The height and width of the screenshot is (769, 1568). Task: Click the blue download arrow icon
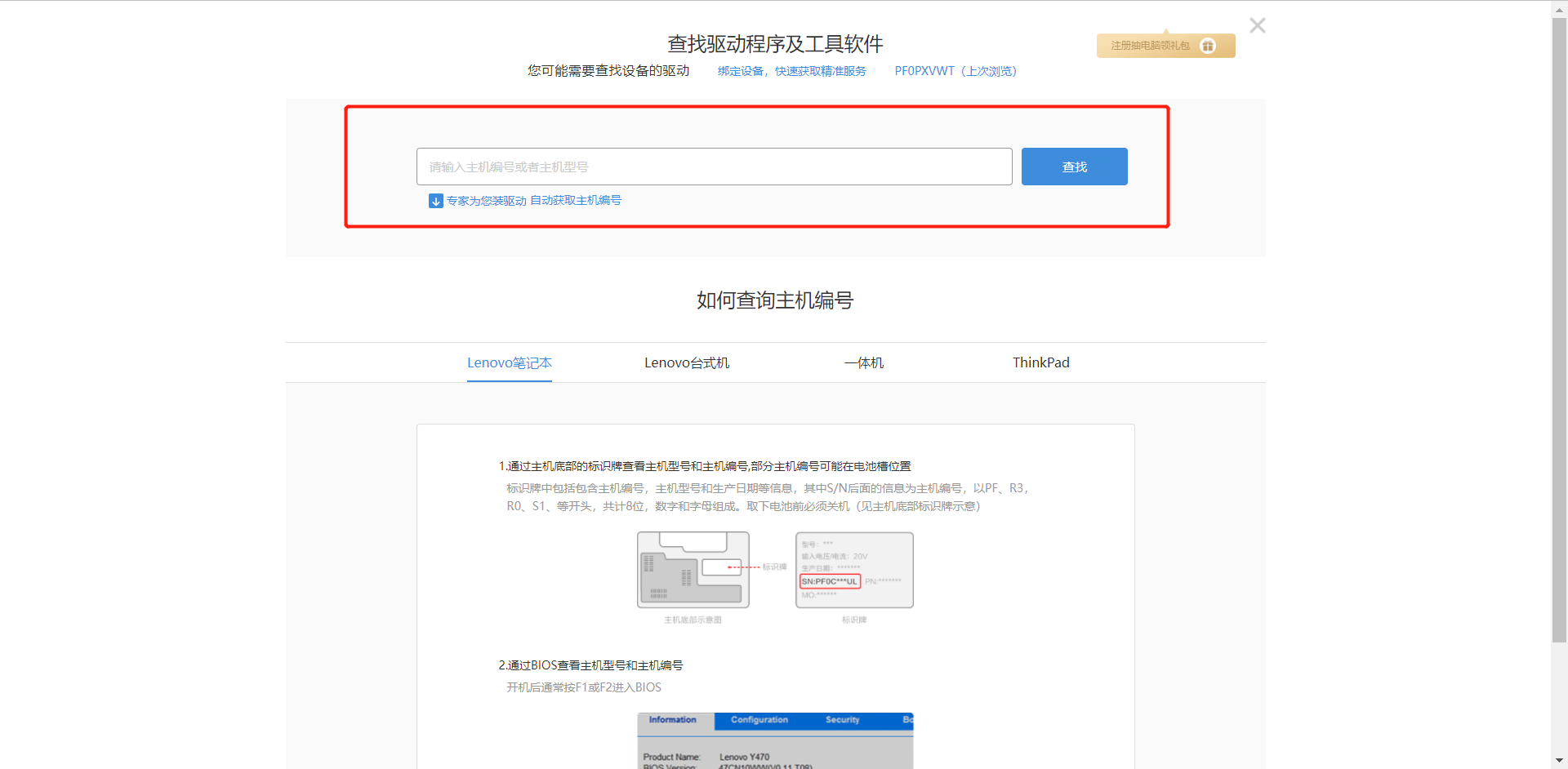pyautogui.click(x=436, y=201)
